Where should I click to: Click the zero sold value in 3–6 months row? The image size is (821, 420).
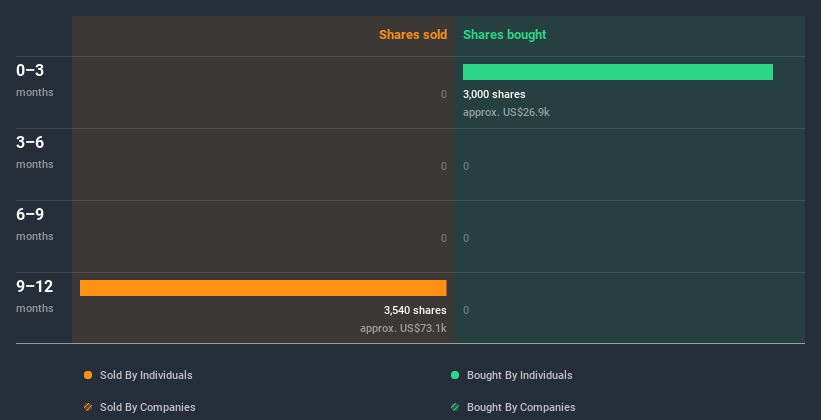point(444,166)
